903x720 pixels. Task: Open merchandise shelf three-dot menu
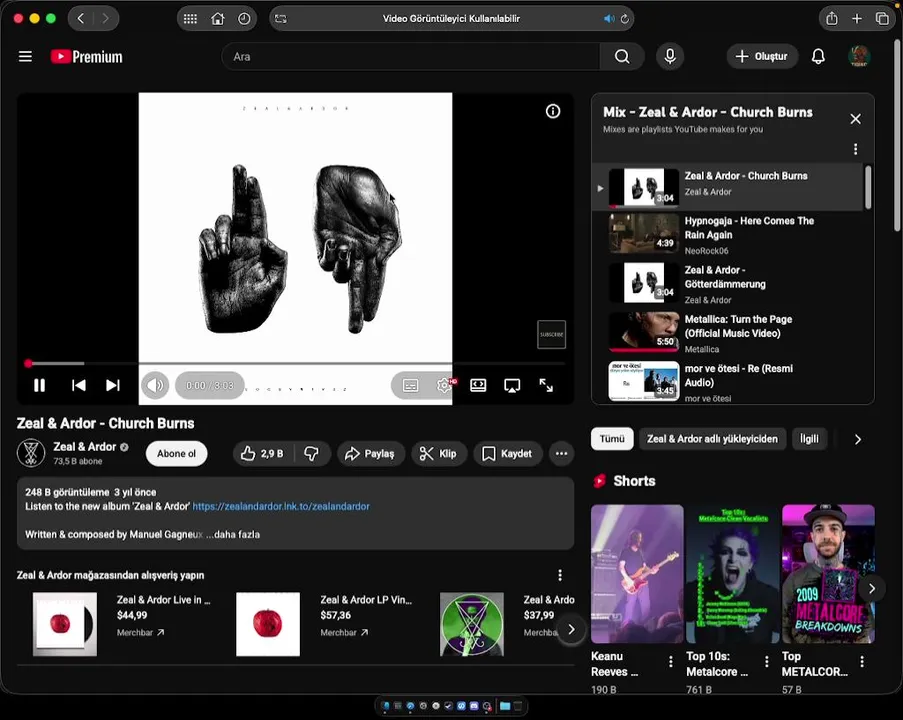[559, 575]
